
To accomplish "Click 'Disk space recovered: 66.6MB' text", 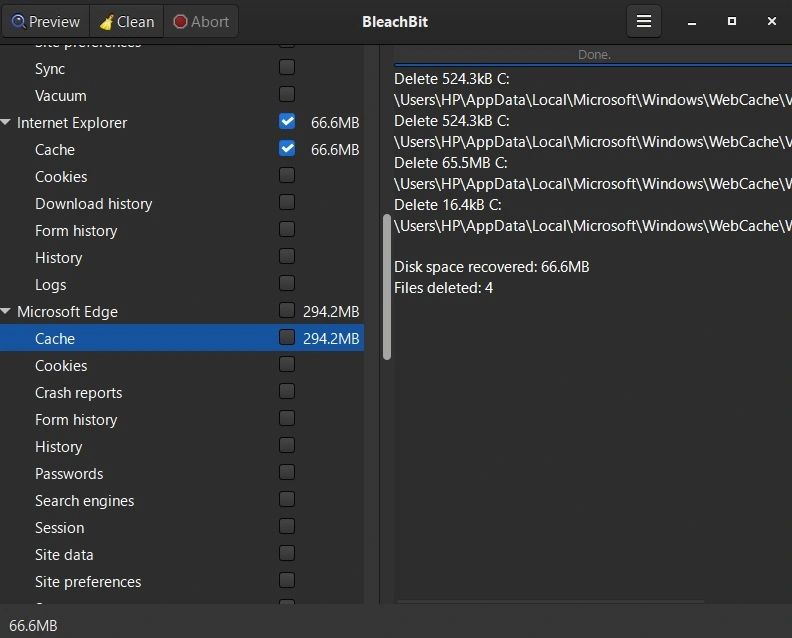I will [491, 267].
